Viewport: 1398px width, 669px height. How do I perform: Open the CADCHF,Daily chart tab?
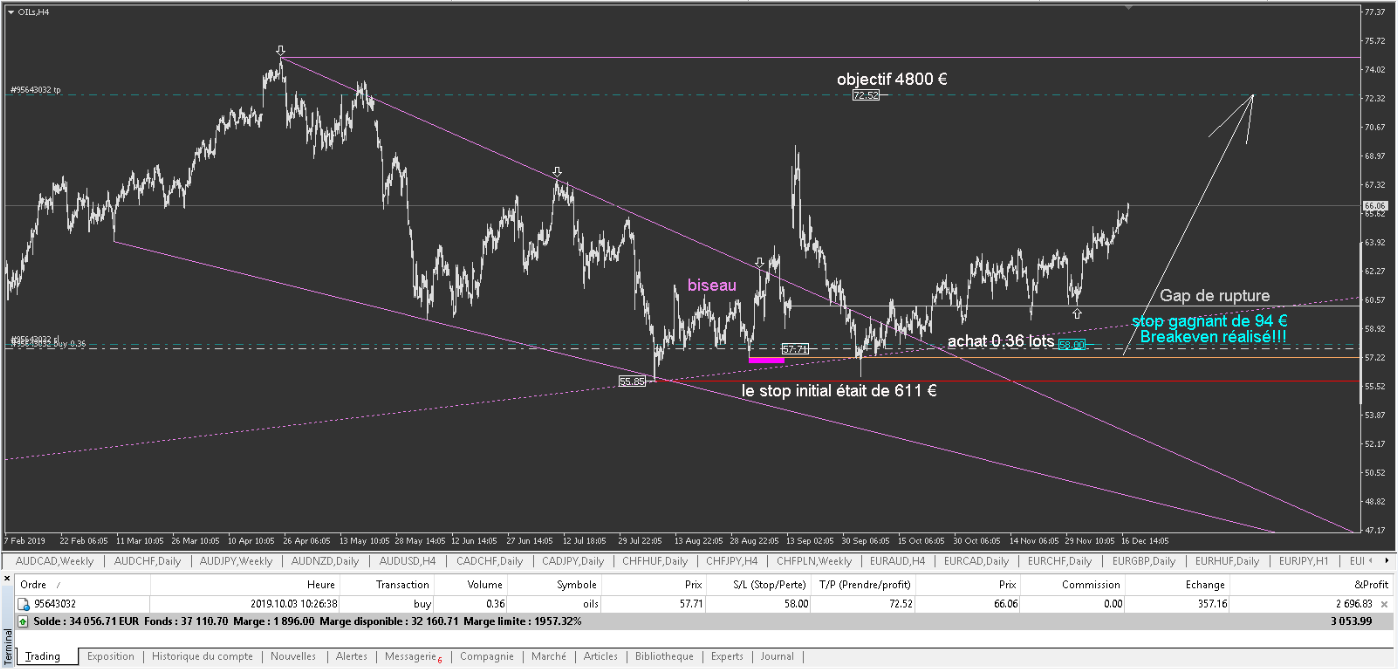tap(490, 561)
